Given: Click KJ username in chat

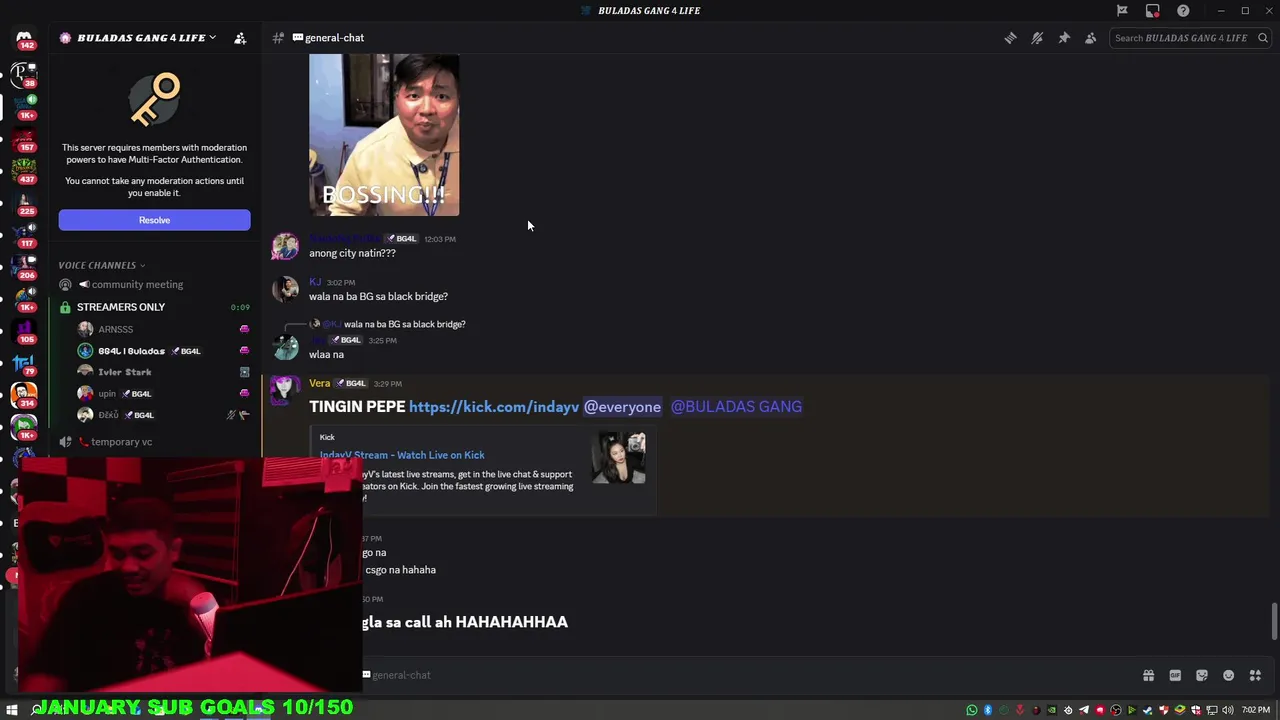Looking at the screenshot, I should pos(315,282).
